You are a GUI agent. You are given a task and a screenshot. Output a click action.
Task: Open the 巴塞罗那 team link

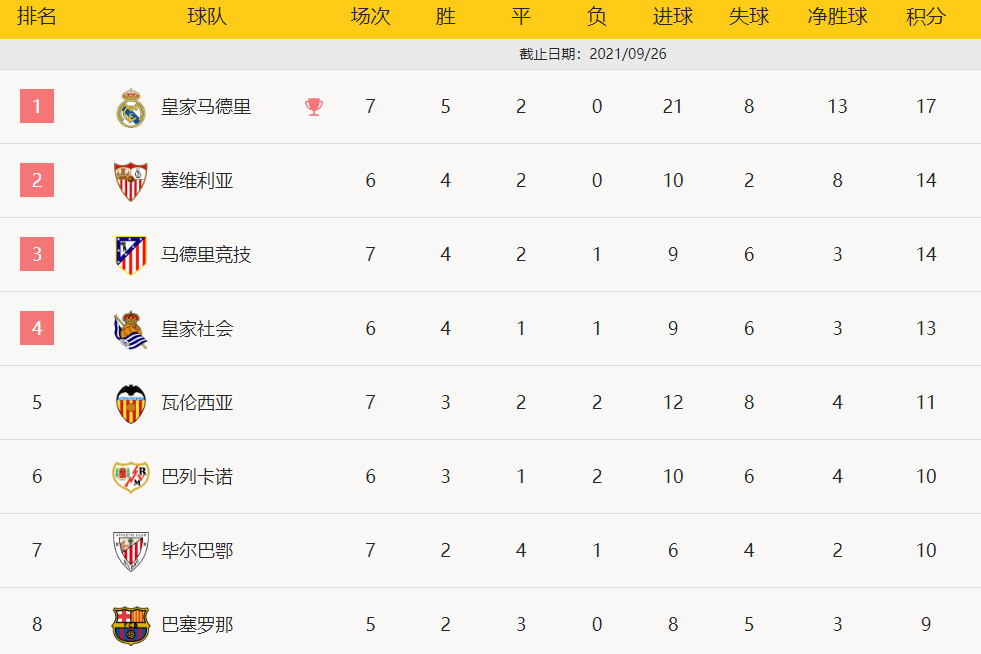point(197,625)
